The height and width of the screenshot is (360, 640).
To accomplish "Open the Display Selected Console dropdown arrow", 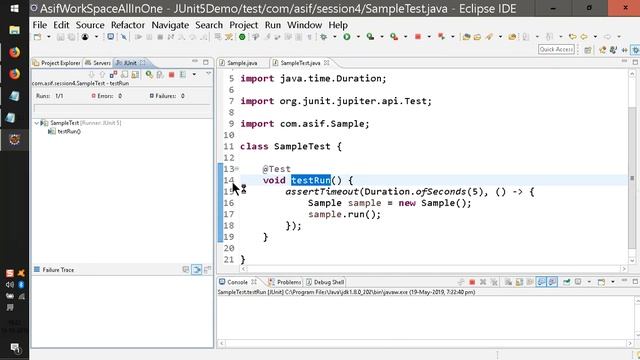I will (x=589, y=282).
